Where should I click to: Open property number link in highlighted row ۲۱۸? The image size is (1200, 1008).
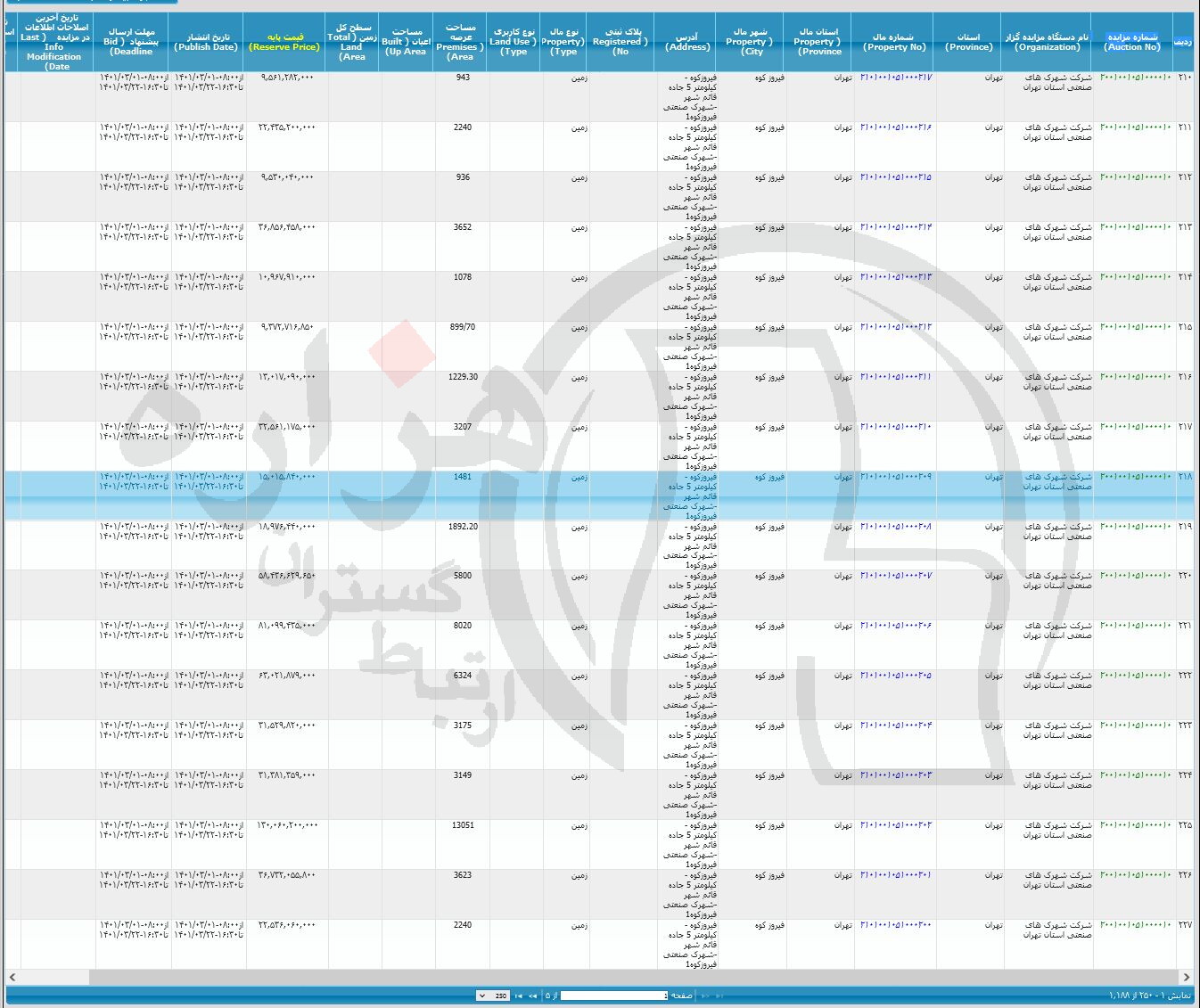[895, 477]
